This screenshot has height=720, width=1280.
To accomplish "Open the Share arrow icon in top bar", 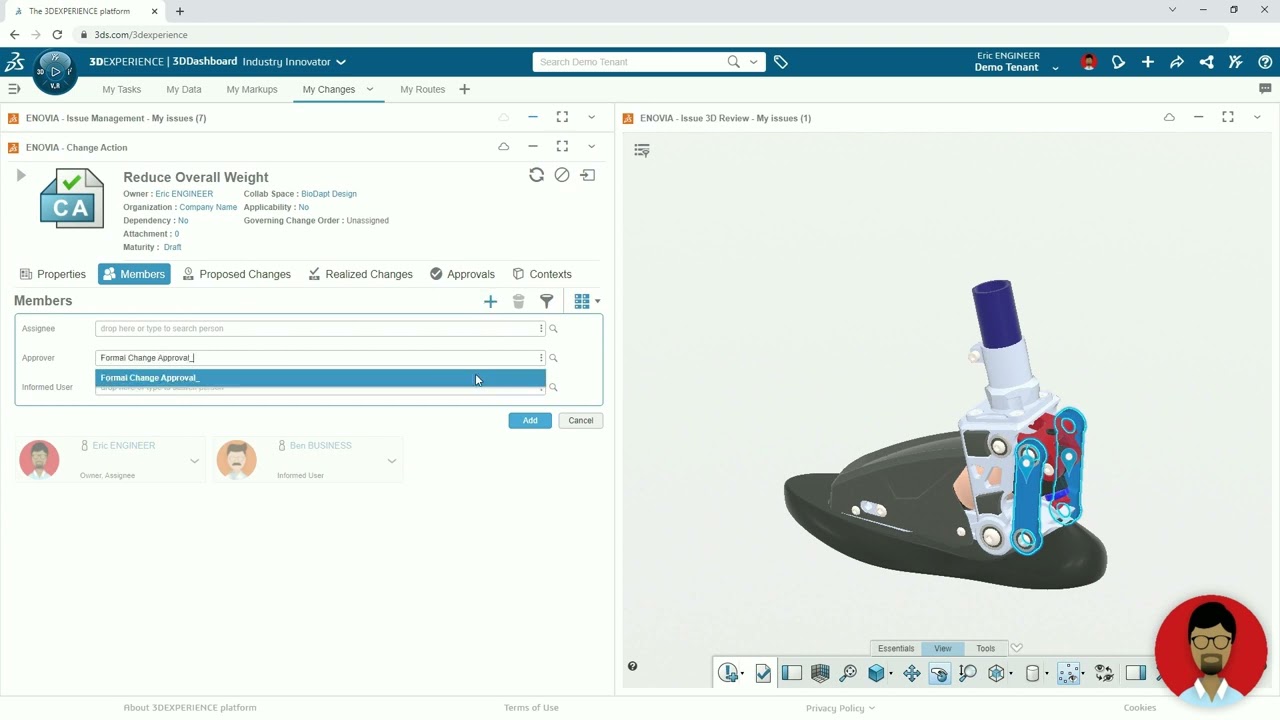I will (x=1177, y=62).
